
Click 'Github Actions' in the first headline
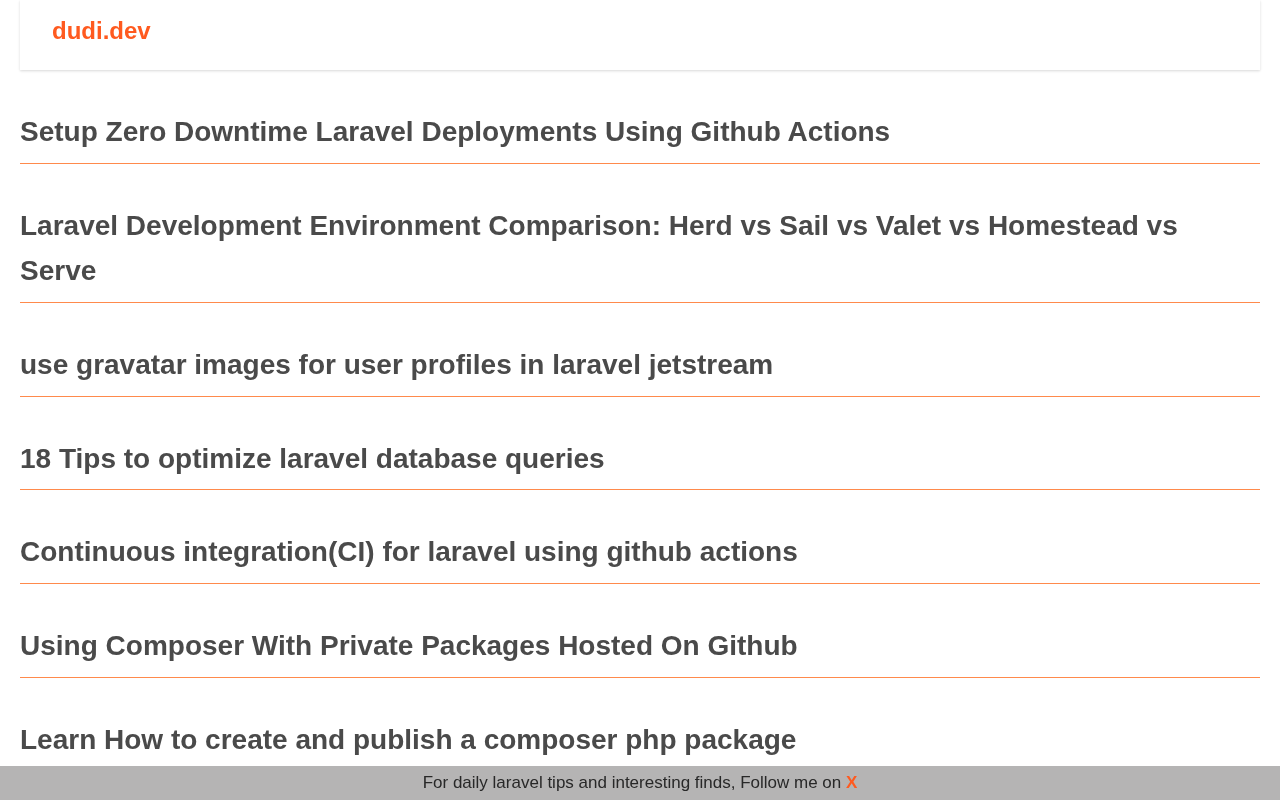point(789,132)
